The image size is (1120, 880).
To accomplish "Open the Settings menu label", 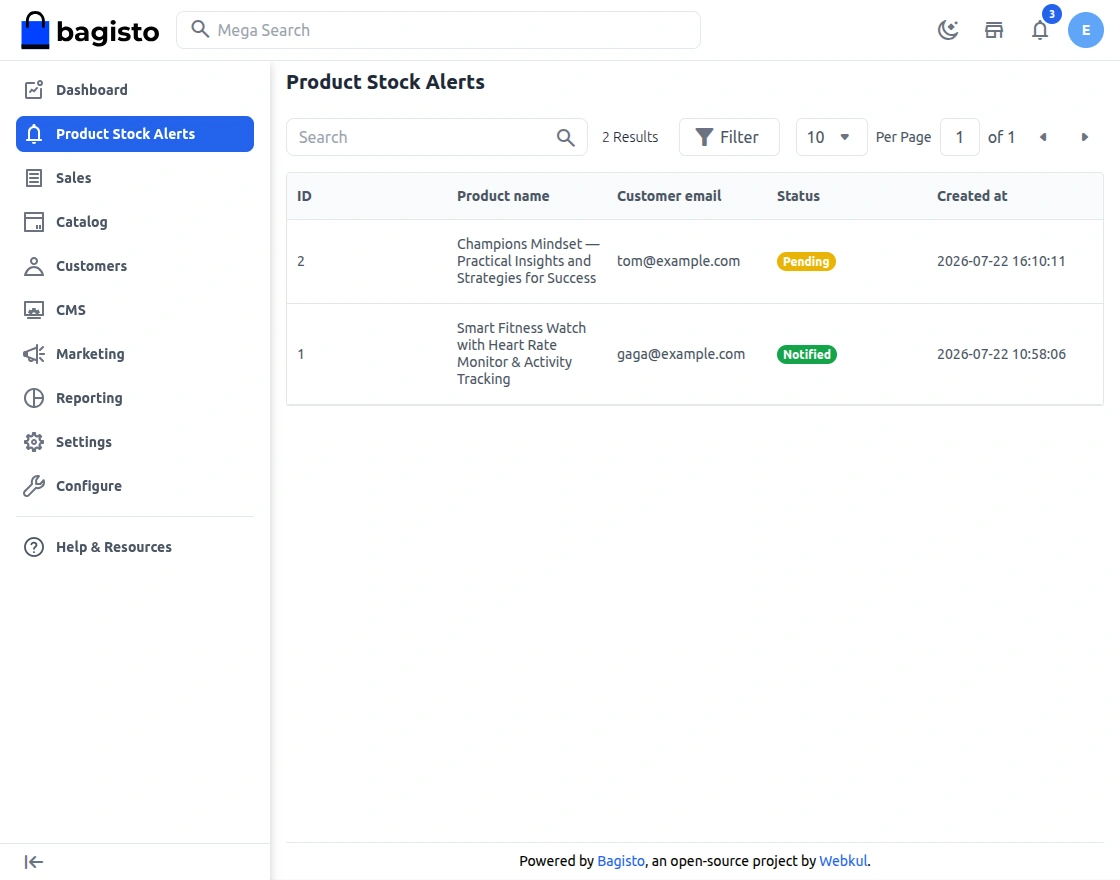I will (x=84, y=442).
